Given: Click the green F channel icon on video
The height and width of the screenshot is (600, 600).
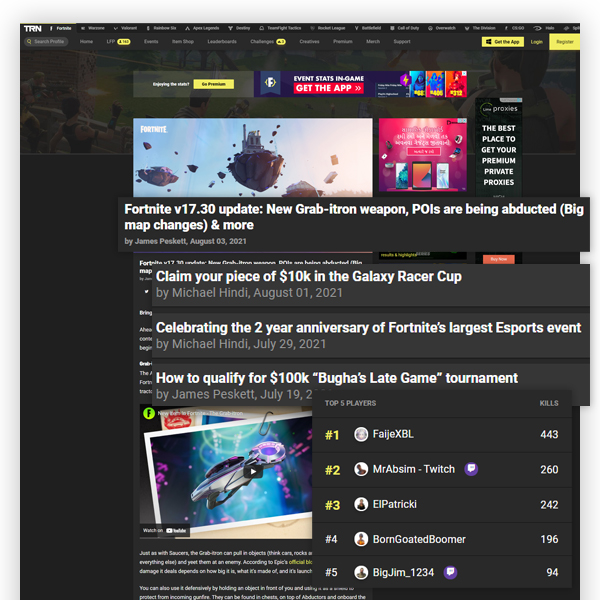Looking at the screenshot, I should point(149,413).
